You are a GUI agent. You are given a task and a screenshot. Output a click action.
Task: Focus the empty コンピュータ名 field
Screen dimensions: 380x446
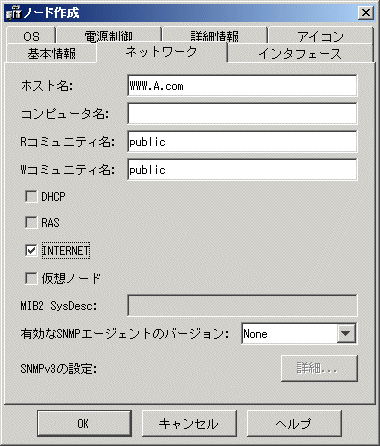point(242,114)
